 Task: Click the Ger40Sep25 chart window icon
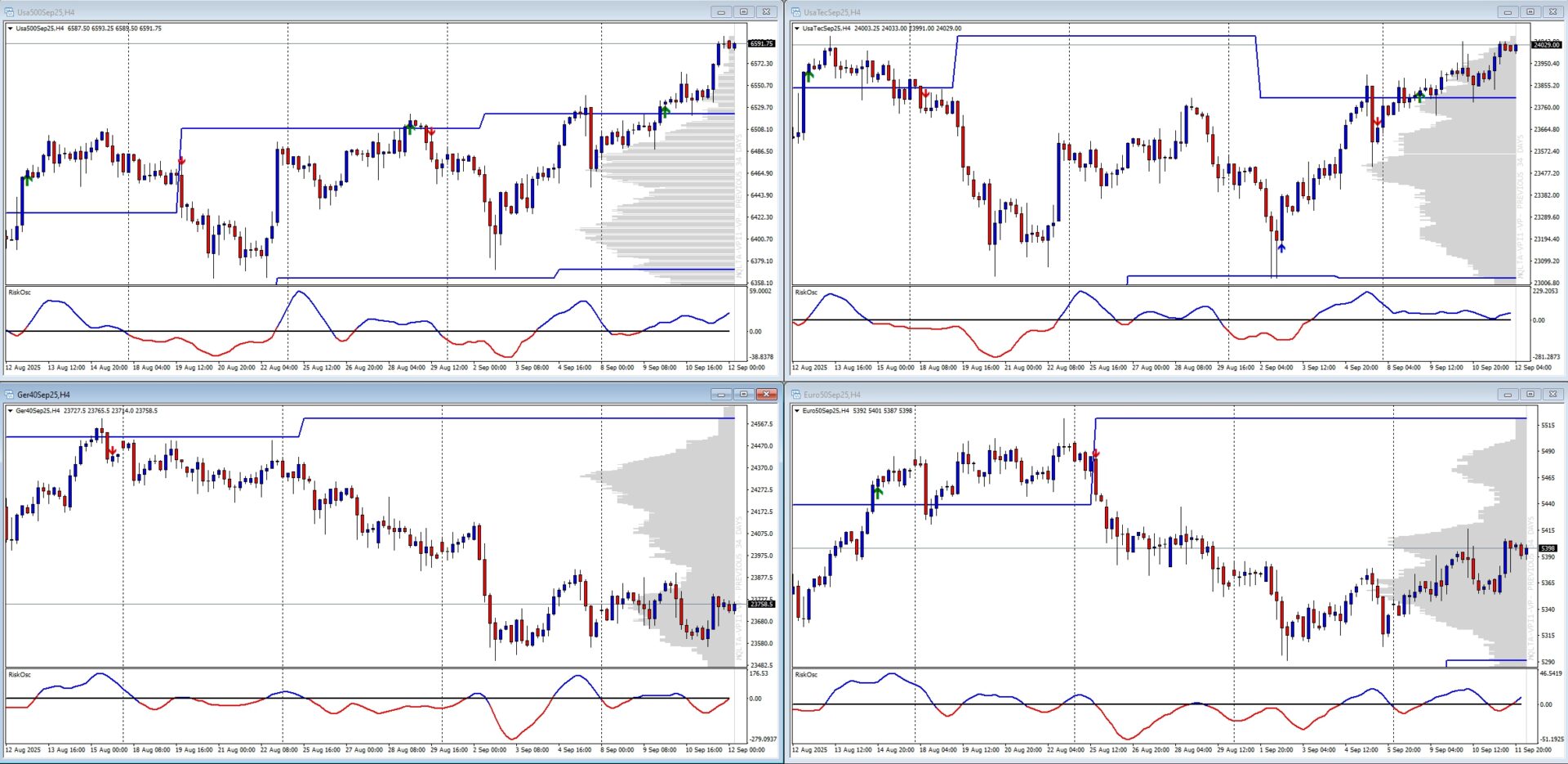10,395
